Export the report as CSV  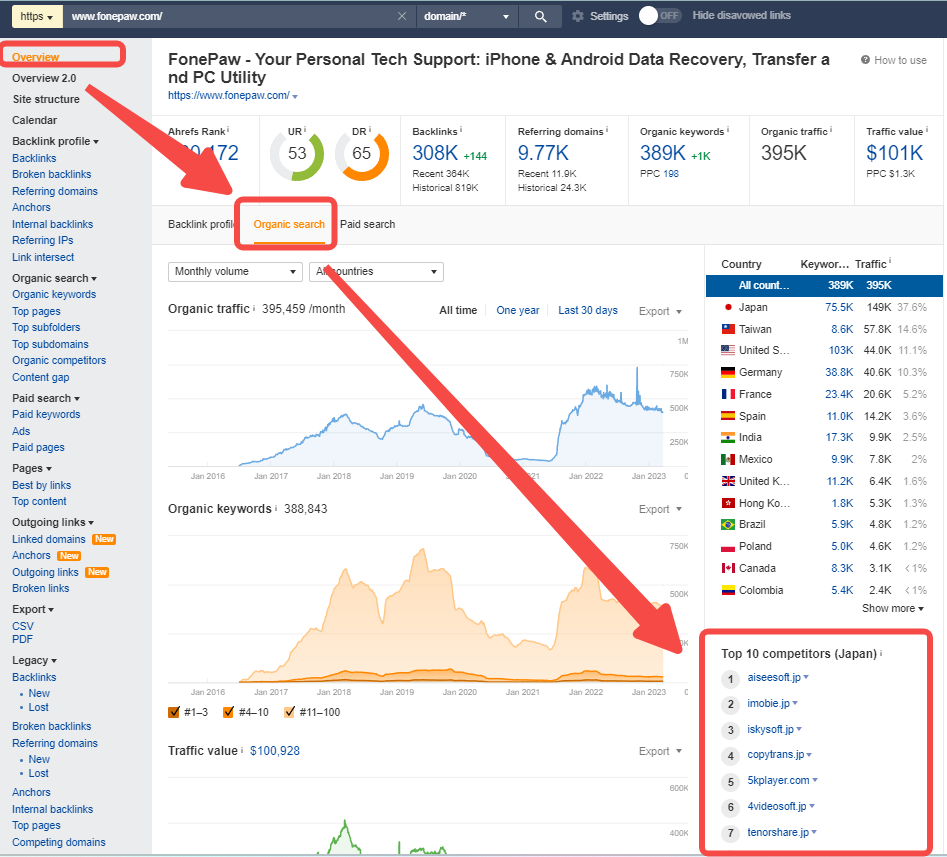(x=23, y=626)
